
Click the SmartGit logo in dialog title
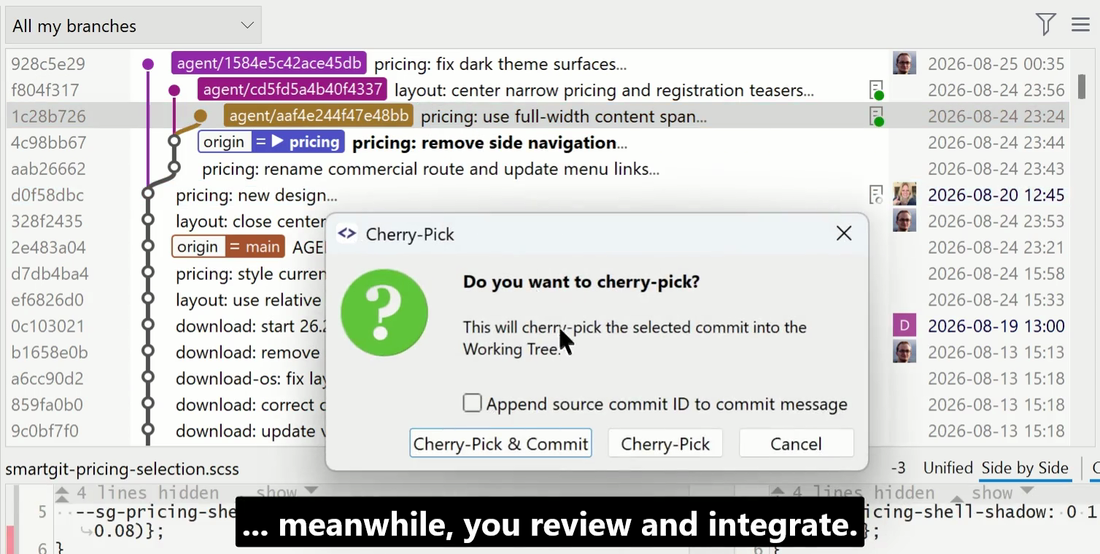[x=347, y=234]
